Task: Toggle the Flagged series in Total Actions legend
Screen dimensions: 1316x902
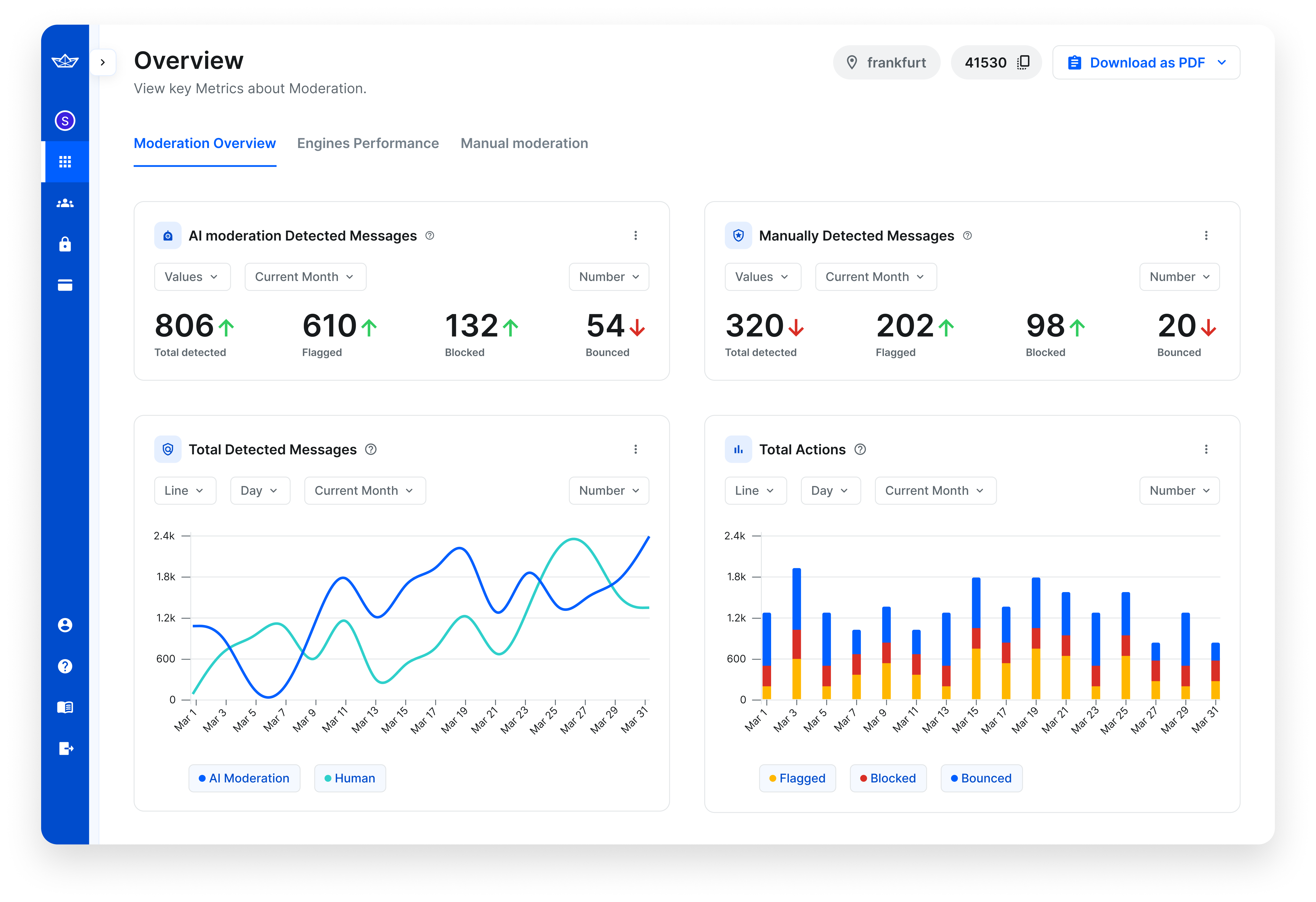Action: click(x=797, y=778)
